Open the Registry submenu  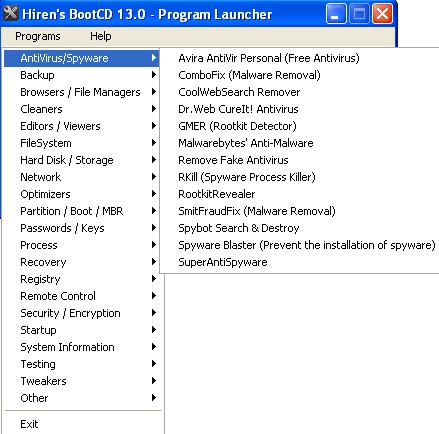[x=81, y=279]
